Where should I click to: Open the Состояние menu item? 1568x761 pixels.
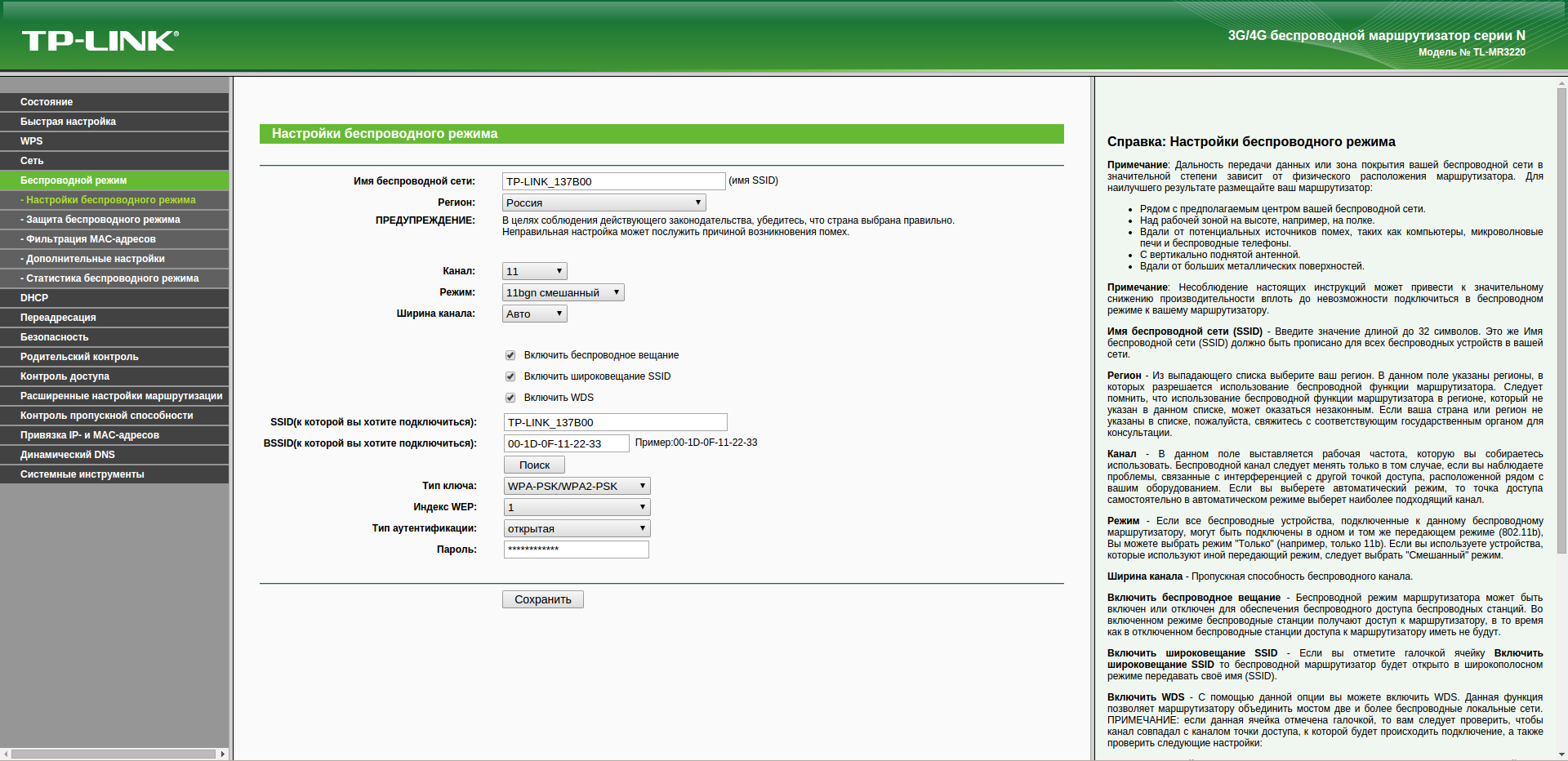47,102
